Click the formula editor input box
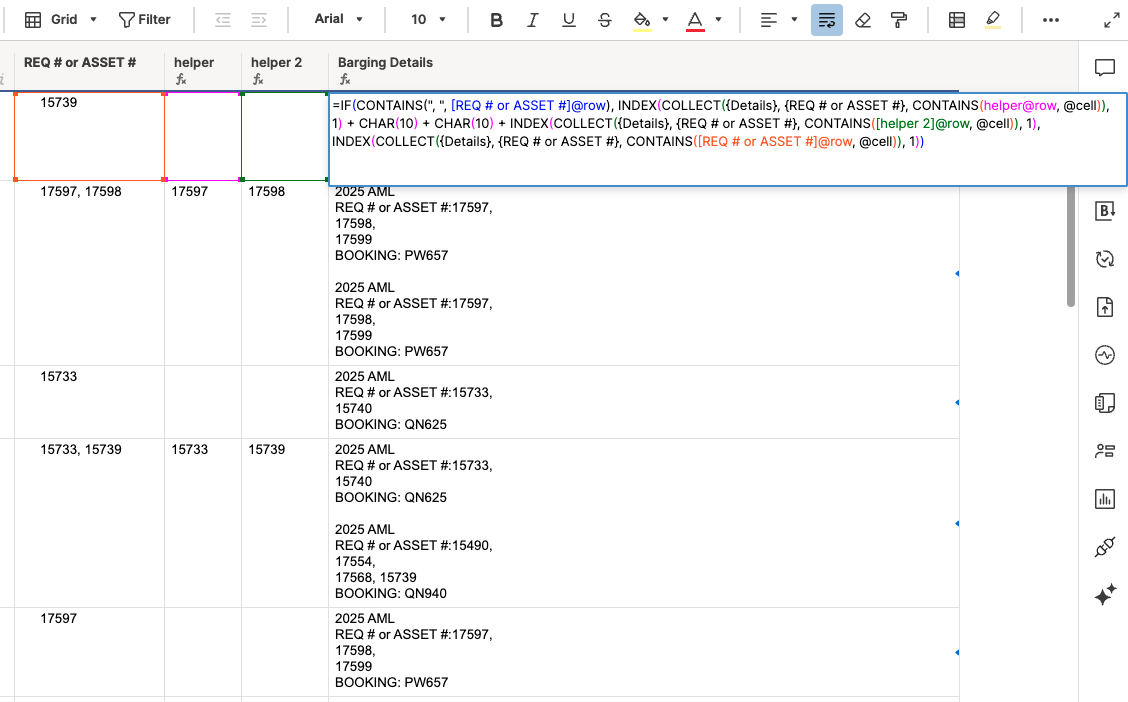 point(727,139)
